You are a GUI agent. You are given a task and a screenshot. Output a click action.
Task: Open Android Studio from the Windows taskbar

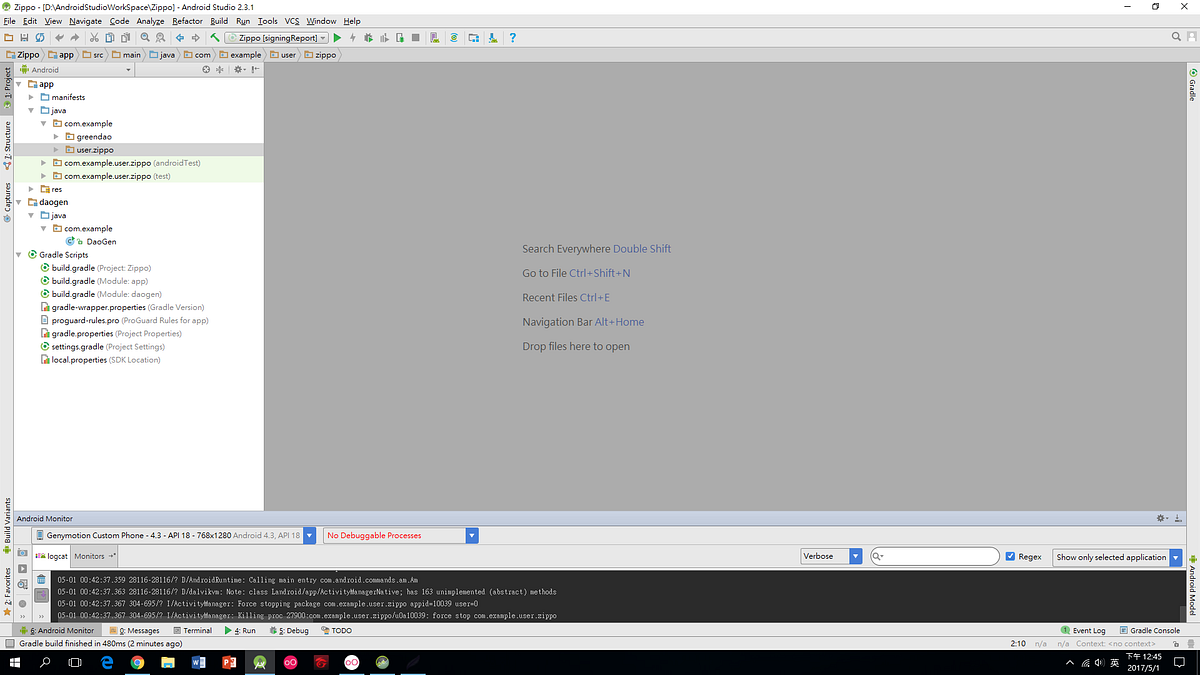coord(259,662)
